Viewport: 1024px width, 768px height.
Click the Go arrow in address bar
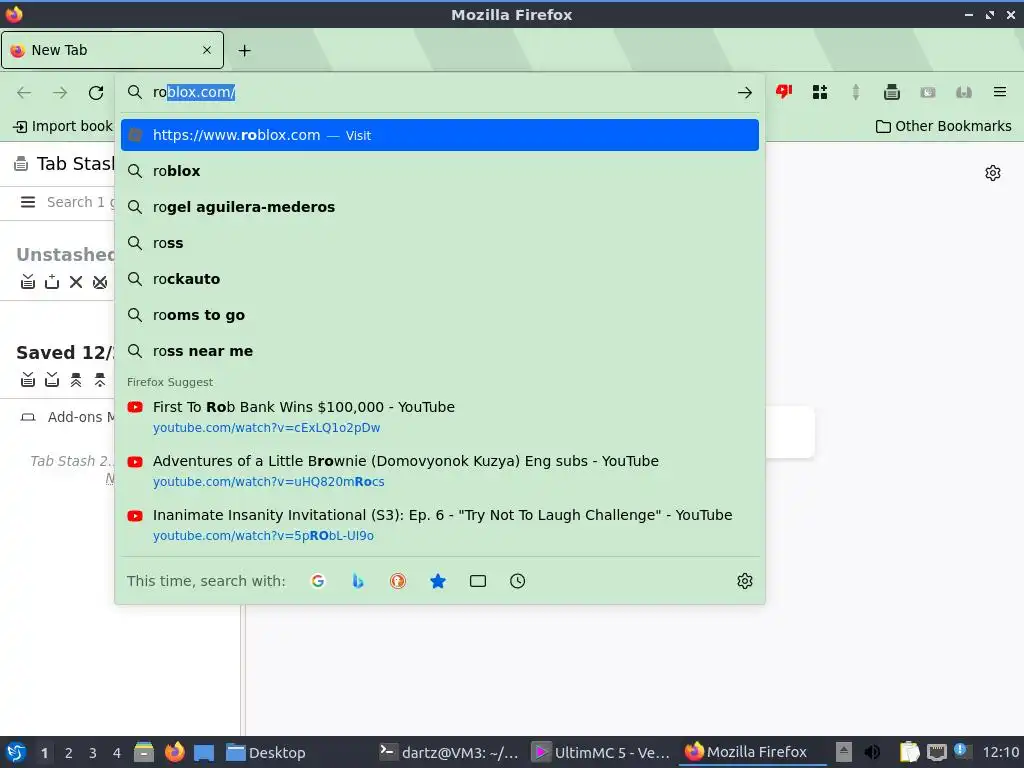click(x=744, y=93)
